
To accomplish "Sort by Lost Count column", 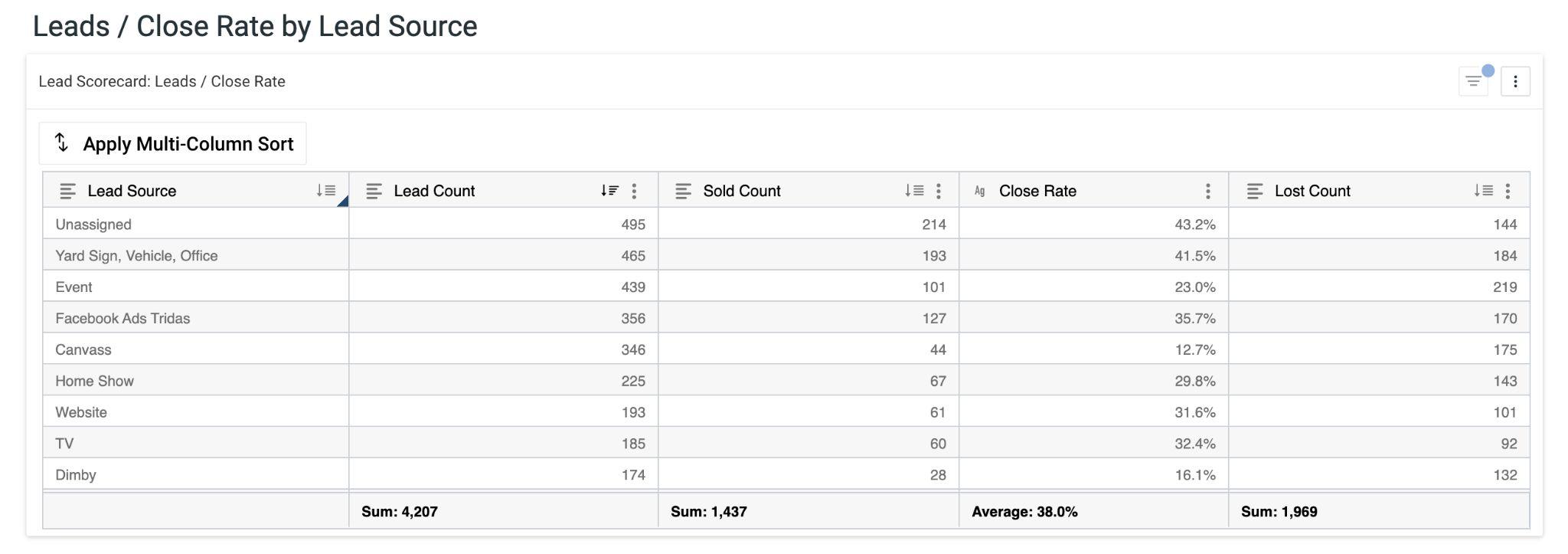I will pos(1483,191).
